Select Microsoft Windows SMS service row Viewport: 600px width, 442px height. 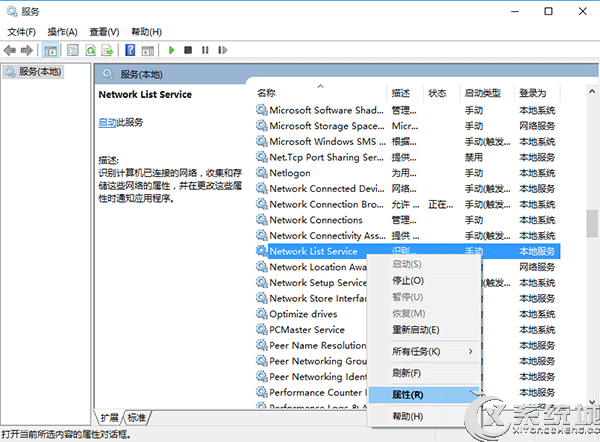click(407, 141)
